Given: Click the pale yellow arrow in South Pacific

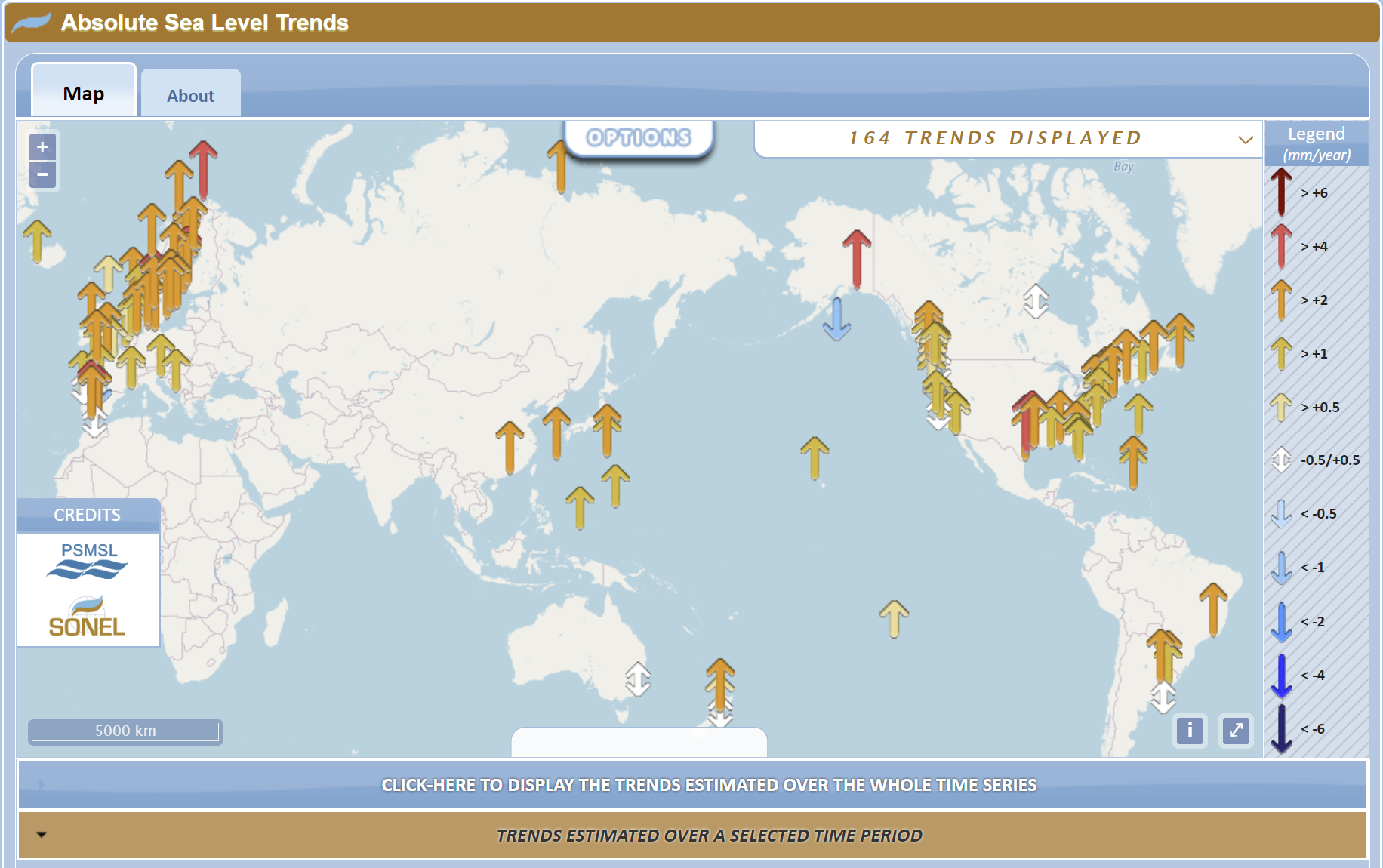Looking at the screenshot, I should [894, 618].
